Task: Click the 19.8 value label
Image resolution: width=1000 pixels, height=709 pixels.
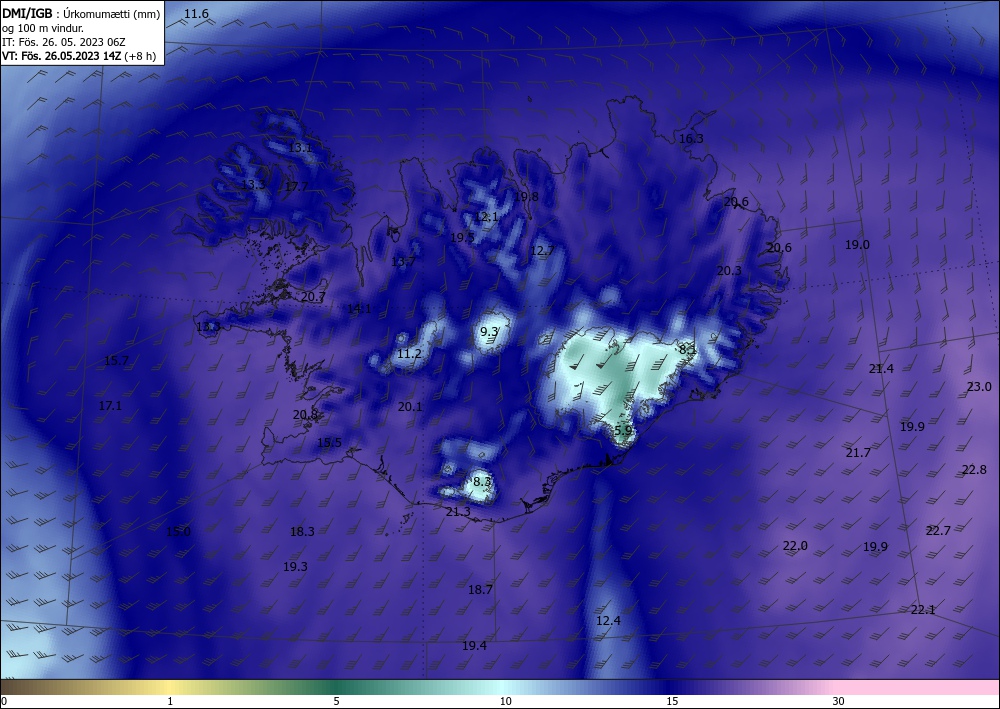Action: [x=526, y=197]
